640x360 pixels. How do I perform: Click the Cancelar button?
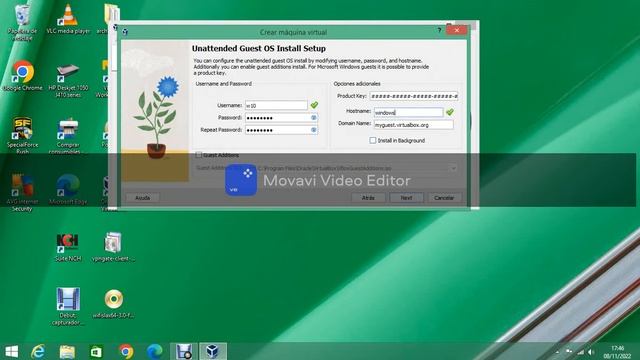[x=444, y=198]
